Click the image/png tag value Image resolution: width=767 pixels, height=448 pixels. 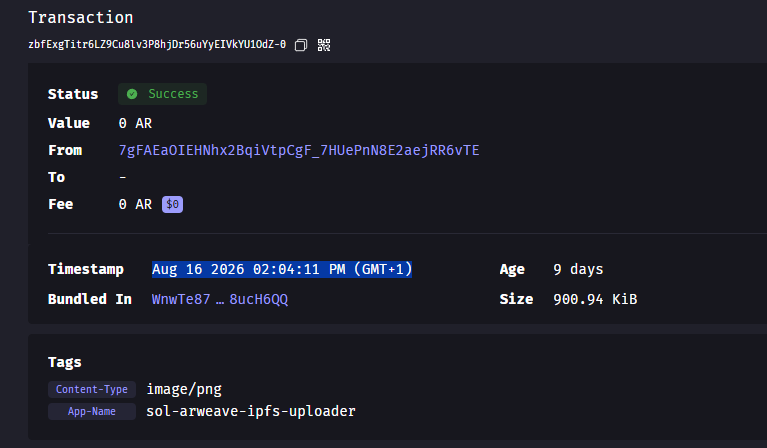click(x=184, y=389)
